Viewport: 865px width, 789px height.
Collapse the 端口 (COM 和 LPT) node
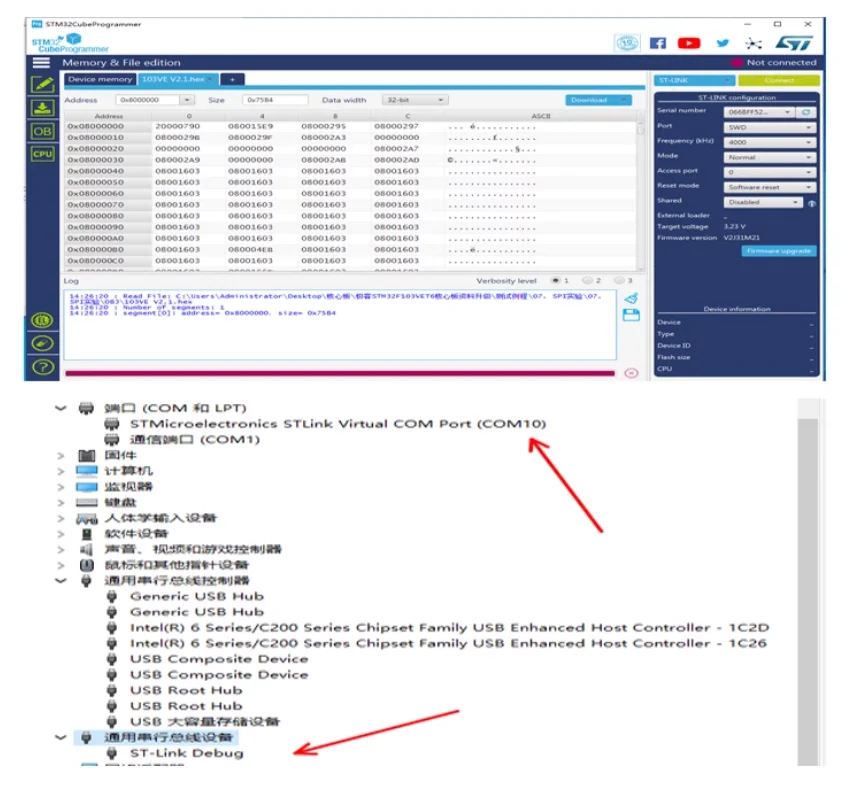pyautogui.click(x=61, y=408)
